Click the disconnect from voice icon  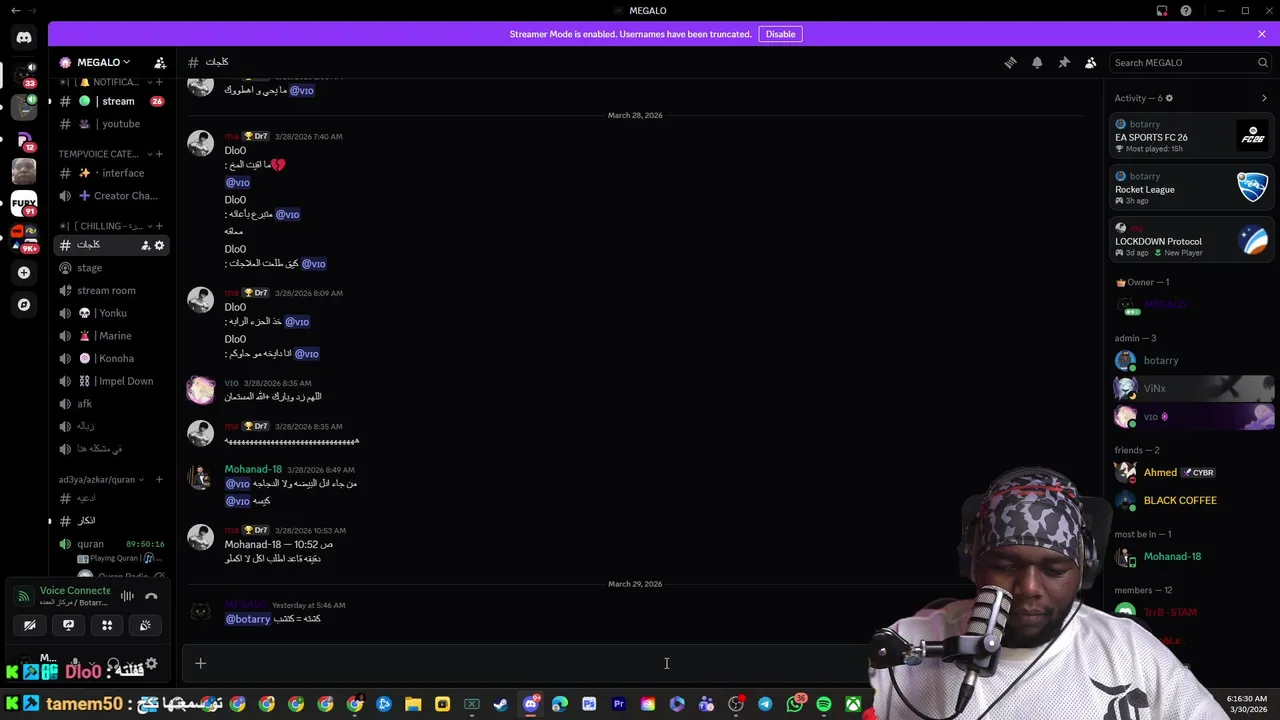point(151,596)
